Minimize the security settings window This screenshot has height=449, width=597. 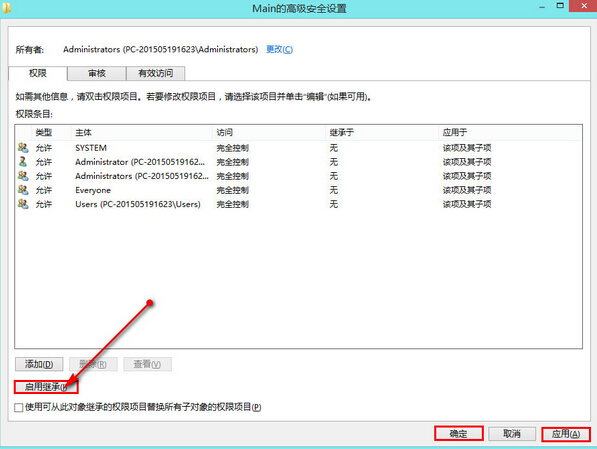tap(542, 7)
